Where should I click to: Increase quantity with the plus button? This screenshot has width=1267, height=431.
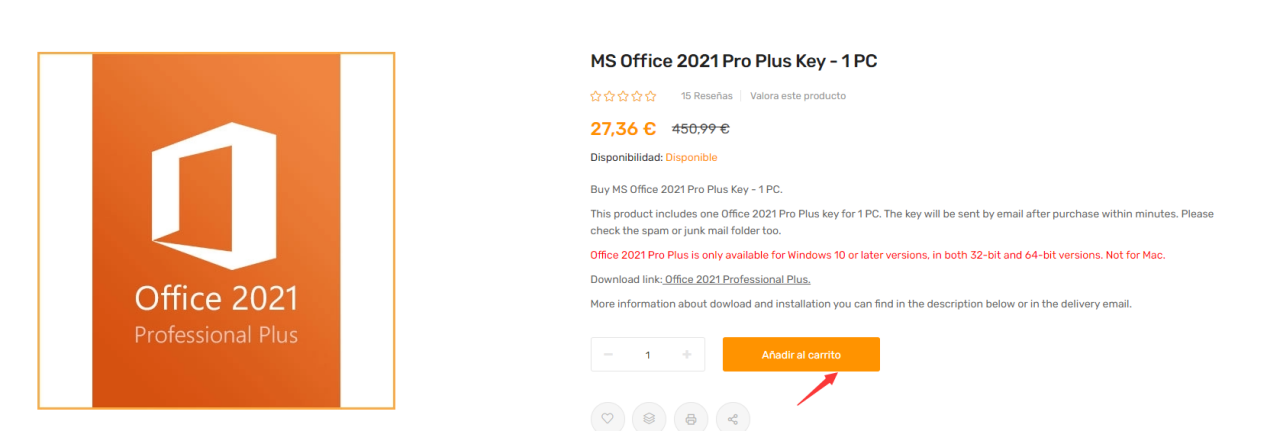click(687, 355)
